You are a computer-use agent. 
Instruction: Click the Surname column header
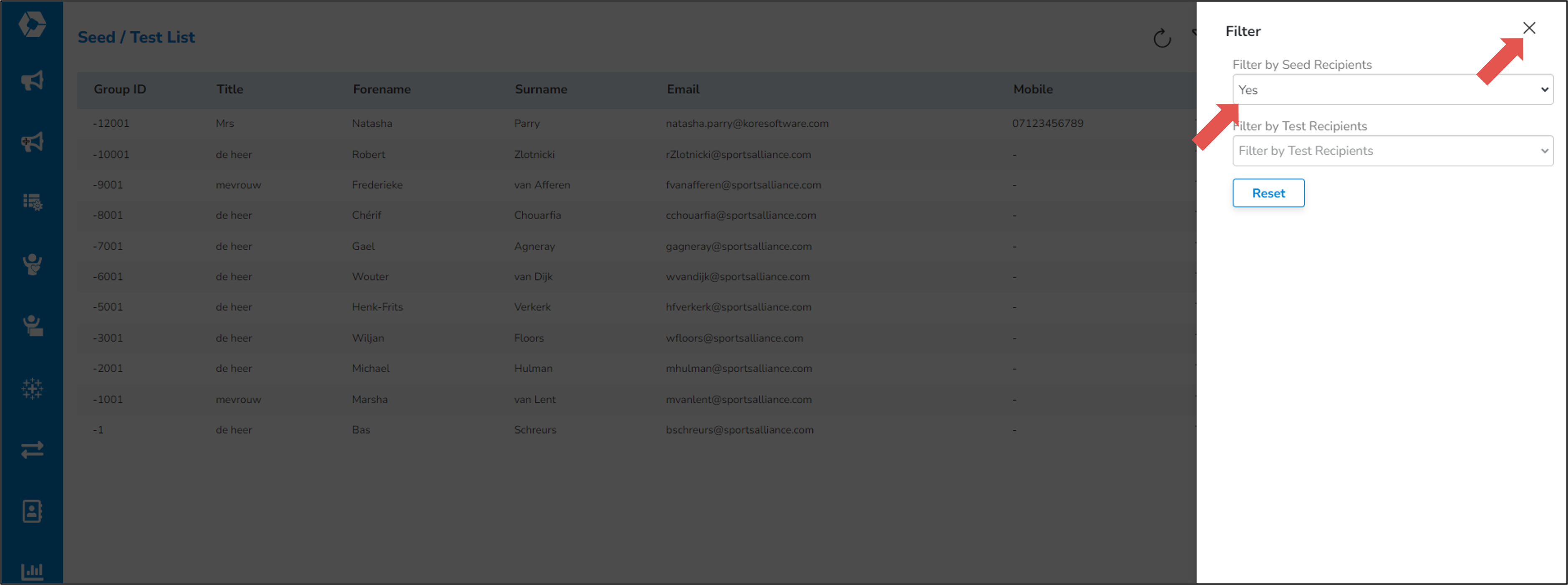[x=540, y=89]
